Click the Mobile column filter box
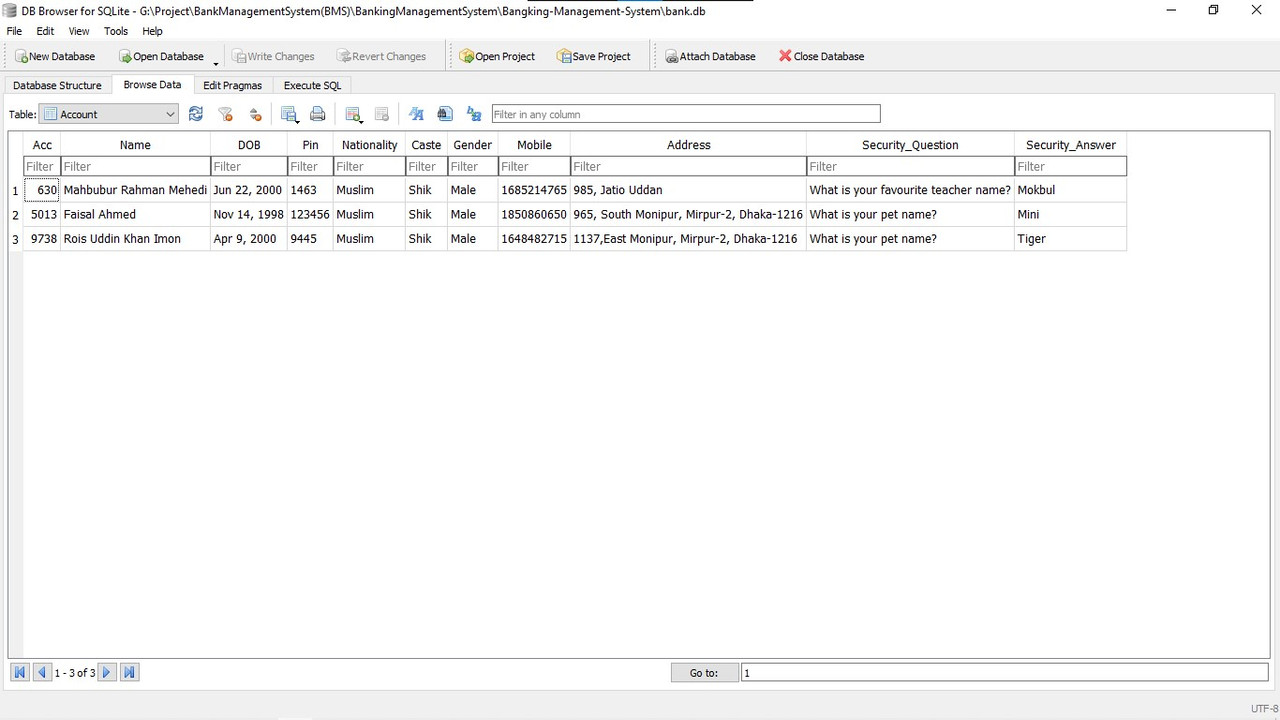1280x720 pixels. tap(534, 167)
